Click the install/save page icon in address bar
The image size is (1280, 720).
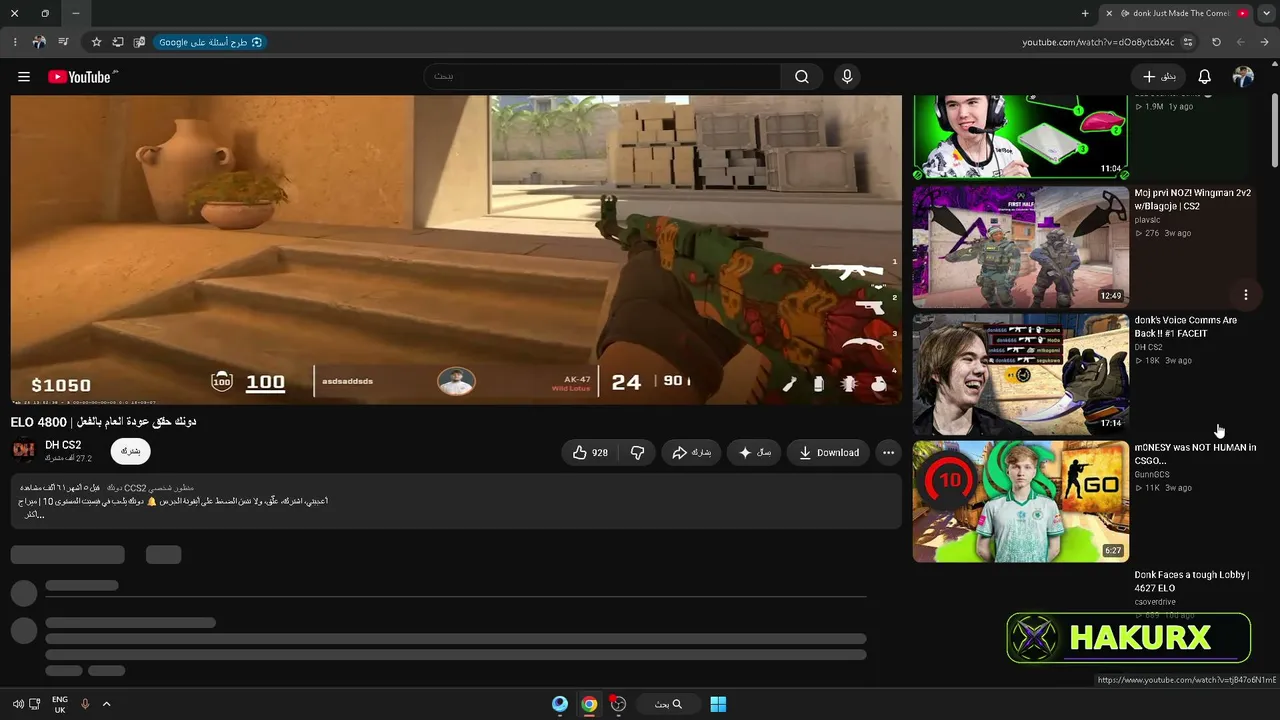118,42
